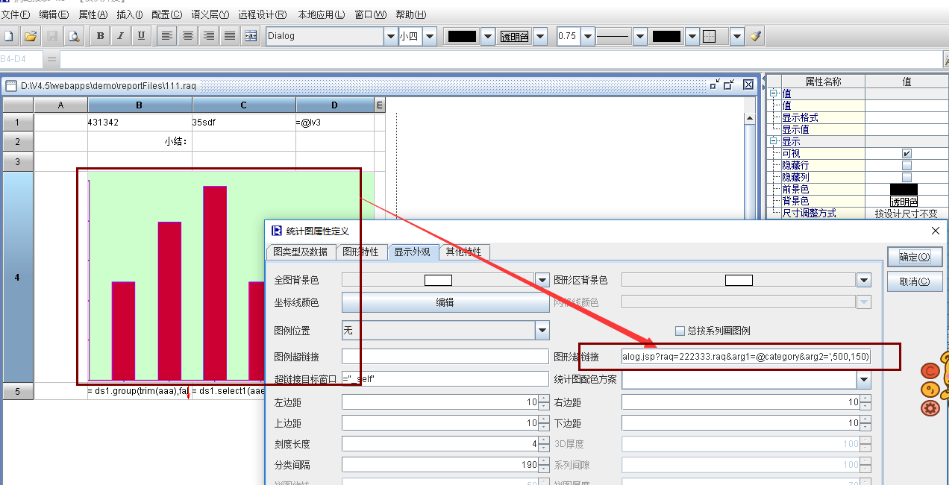Click the orange C icon at right edge
The width and height of the screenshot is (949, 486).
pyautogui.click(x=929, y=370)
